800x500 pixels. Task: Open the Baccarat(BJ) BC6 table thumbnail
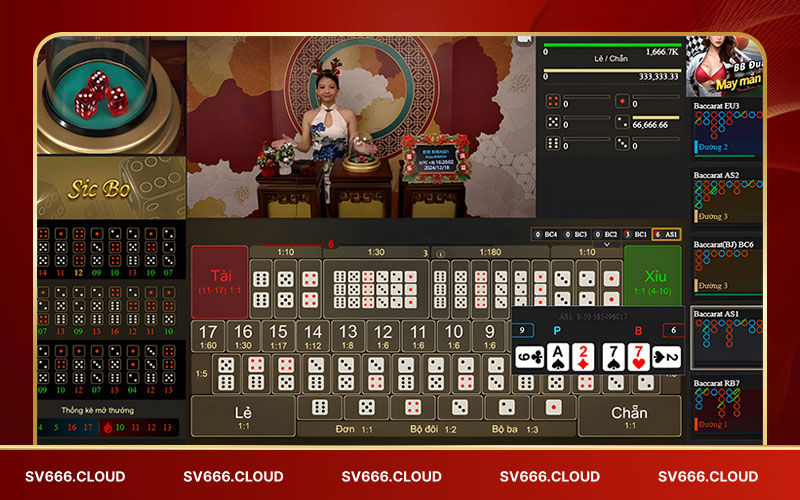pos(728,268)
